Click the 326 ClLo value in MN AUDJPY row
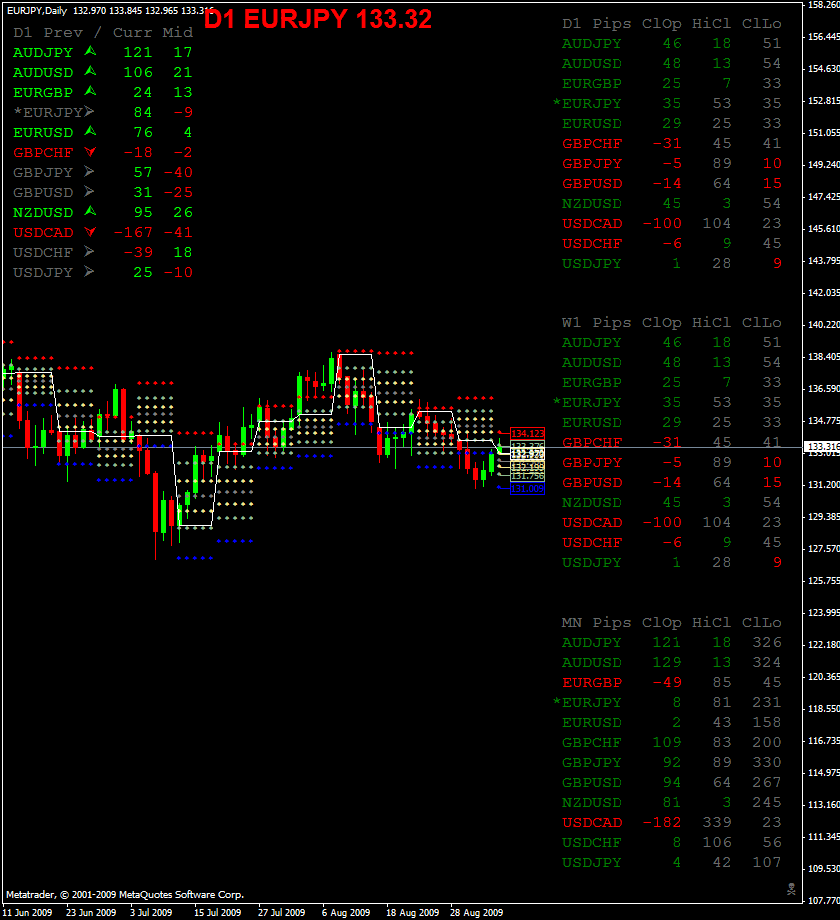The image size is (840, 920). click(x=767, y=643)
